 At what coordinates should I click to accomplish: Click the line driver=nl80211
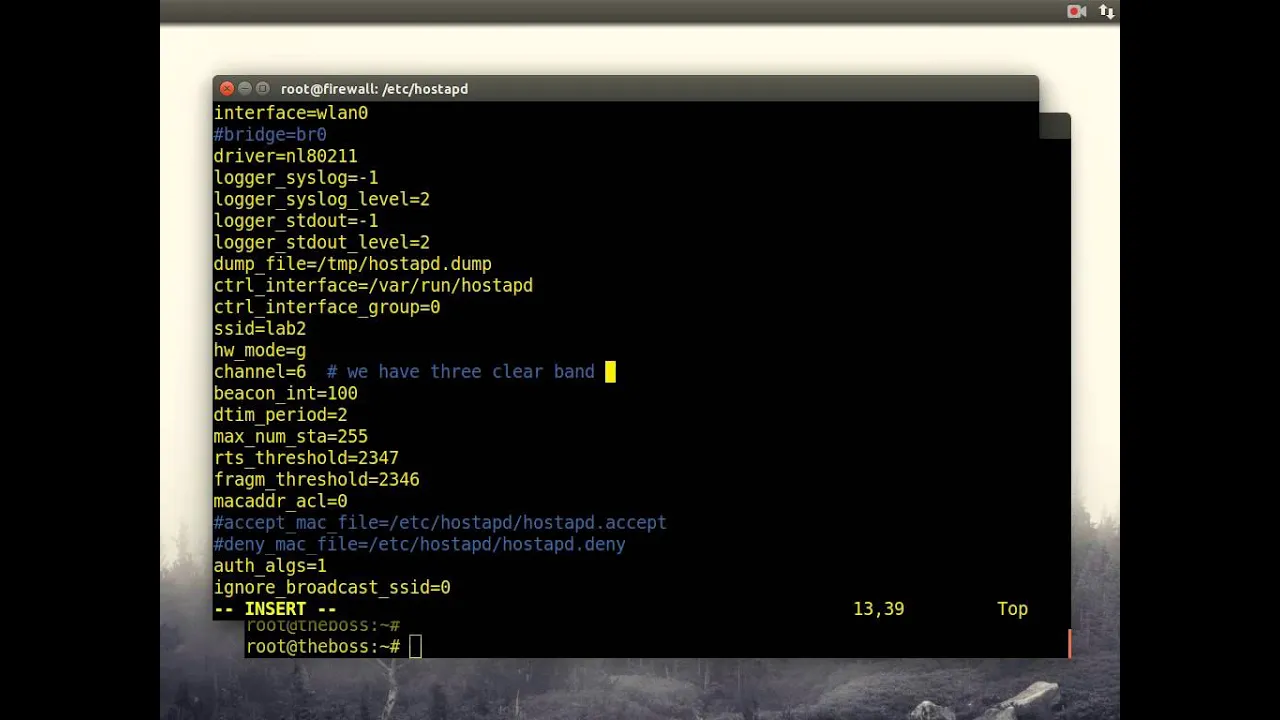click(286, 156)
